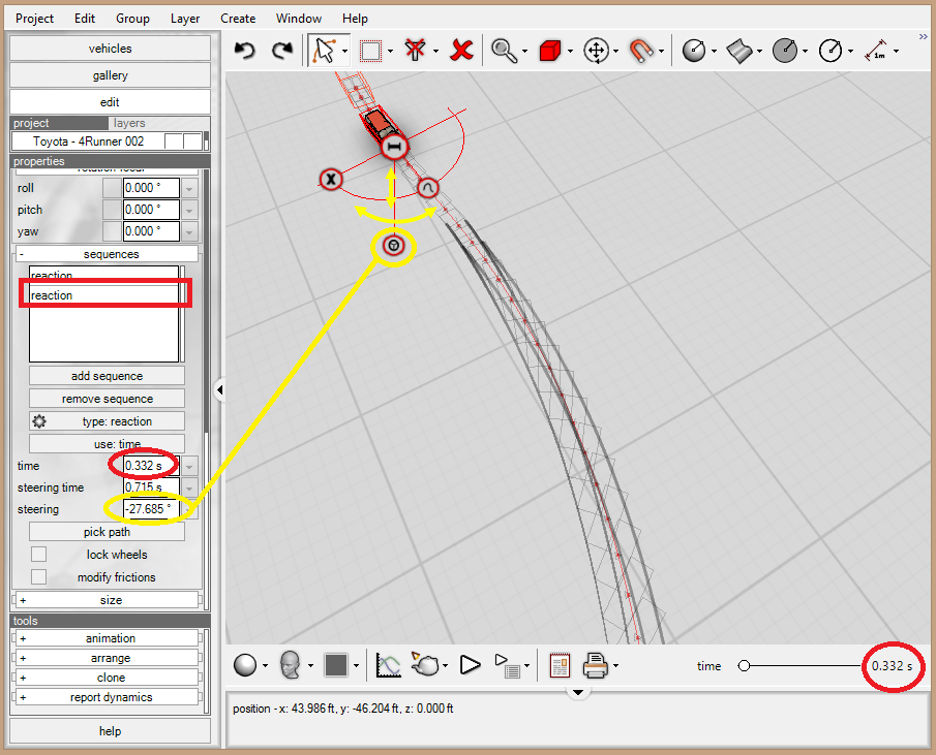Select the 1m measure tool
This screenshot has width=936, height=755.
coord(876,51)
